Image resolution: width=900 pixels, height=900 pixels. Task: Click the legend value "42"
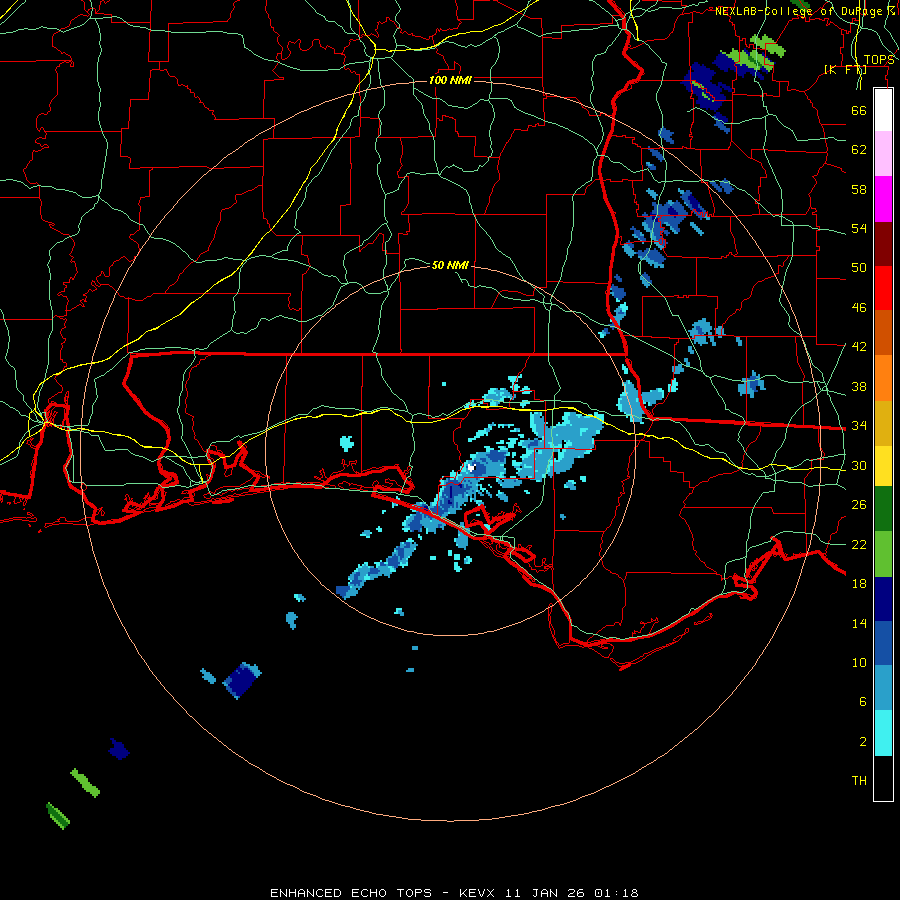[x=859, y=347]
